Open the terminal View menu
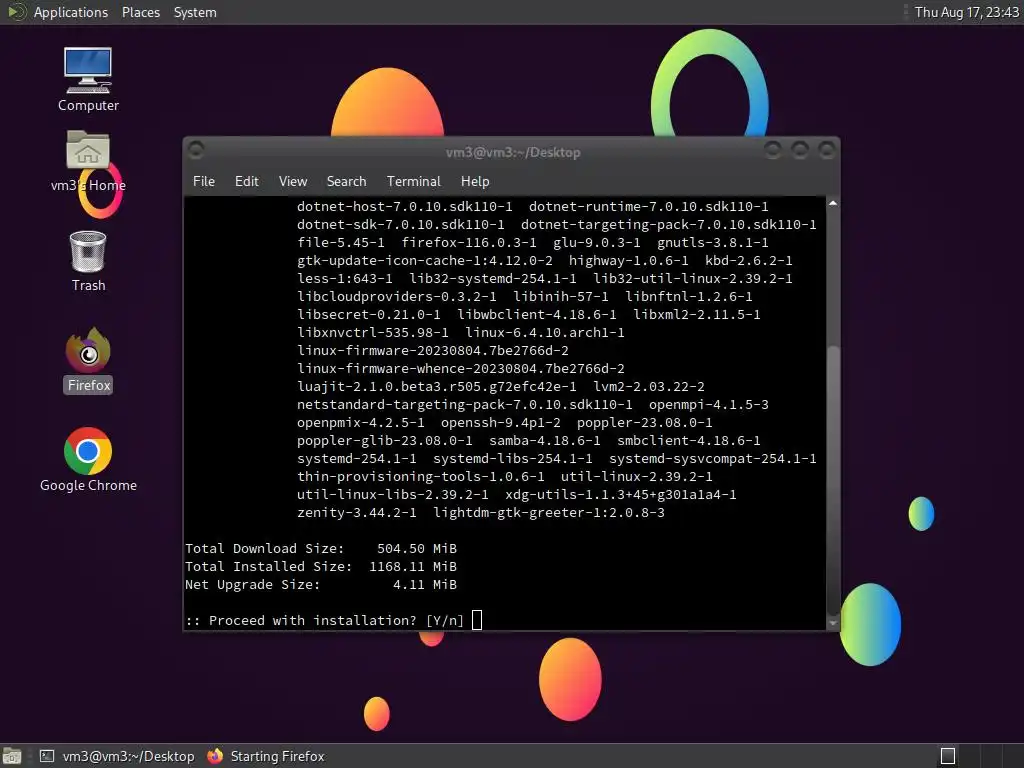This screenshot has height=768, width=1024. (x=293, y=182)
